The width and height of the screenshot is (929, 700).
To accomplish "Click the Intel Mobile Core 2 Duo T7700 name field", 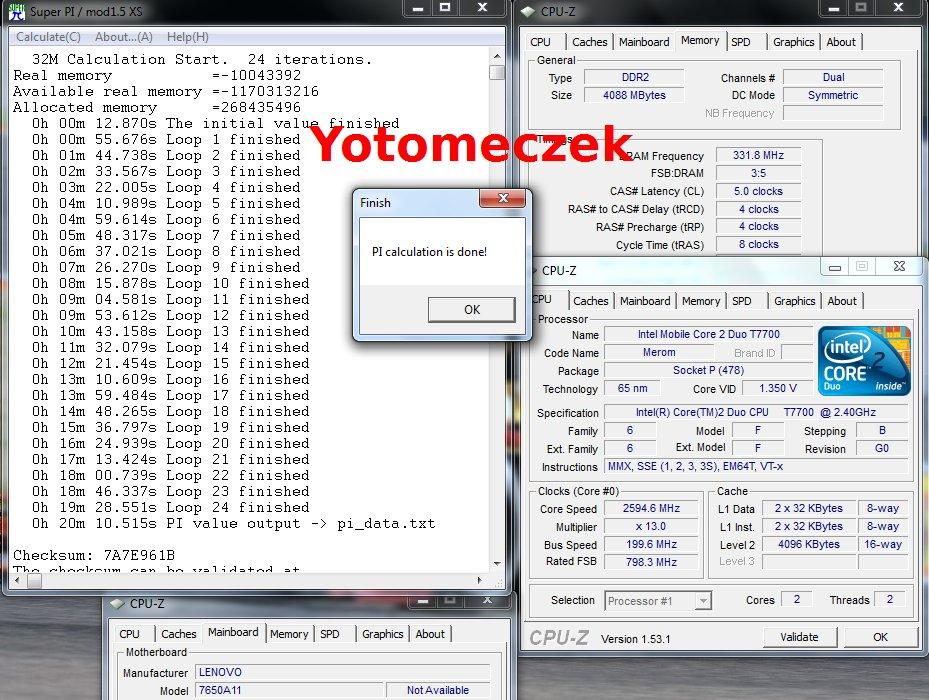I will pos(709,334).
